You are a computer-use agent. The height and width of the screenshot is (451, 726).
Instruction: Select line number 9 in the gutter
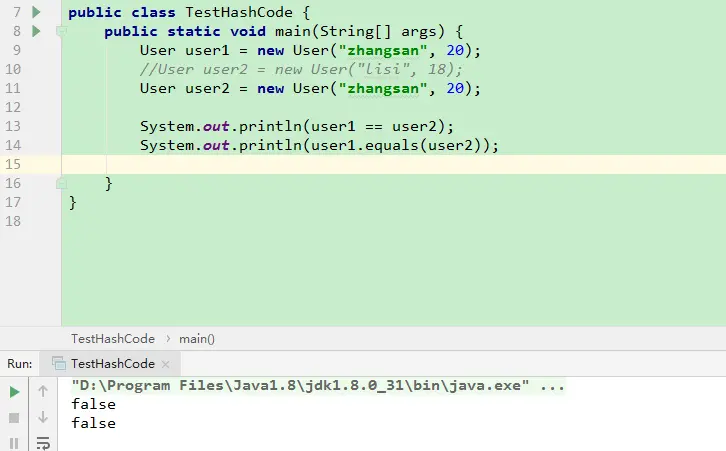(x=17, y=50)
